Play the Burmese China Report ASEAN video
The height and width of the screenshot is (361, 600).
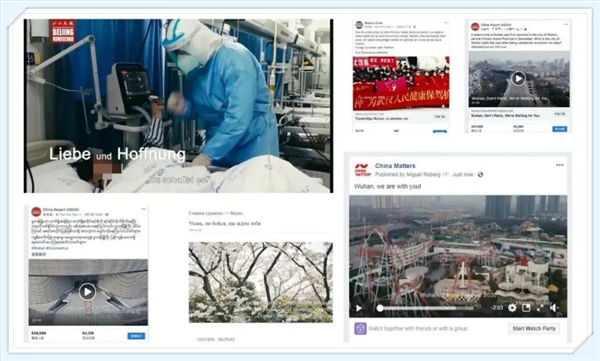coord(87,292)
